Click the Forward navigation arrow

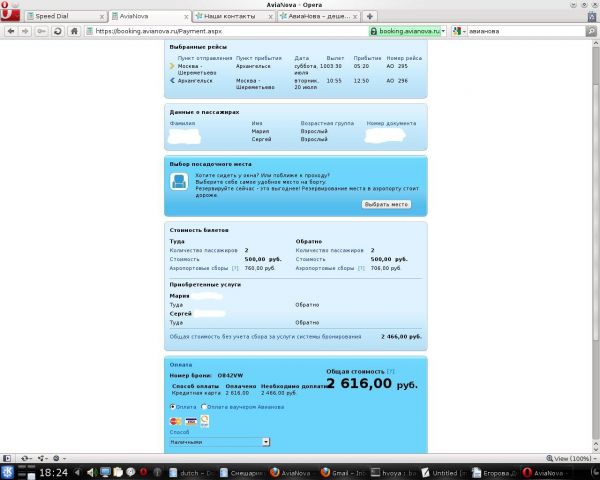coord(25,31)
